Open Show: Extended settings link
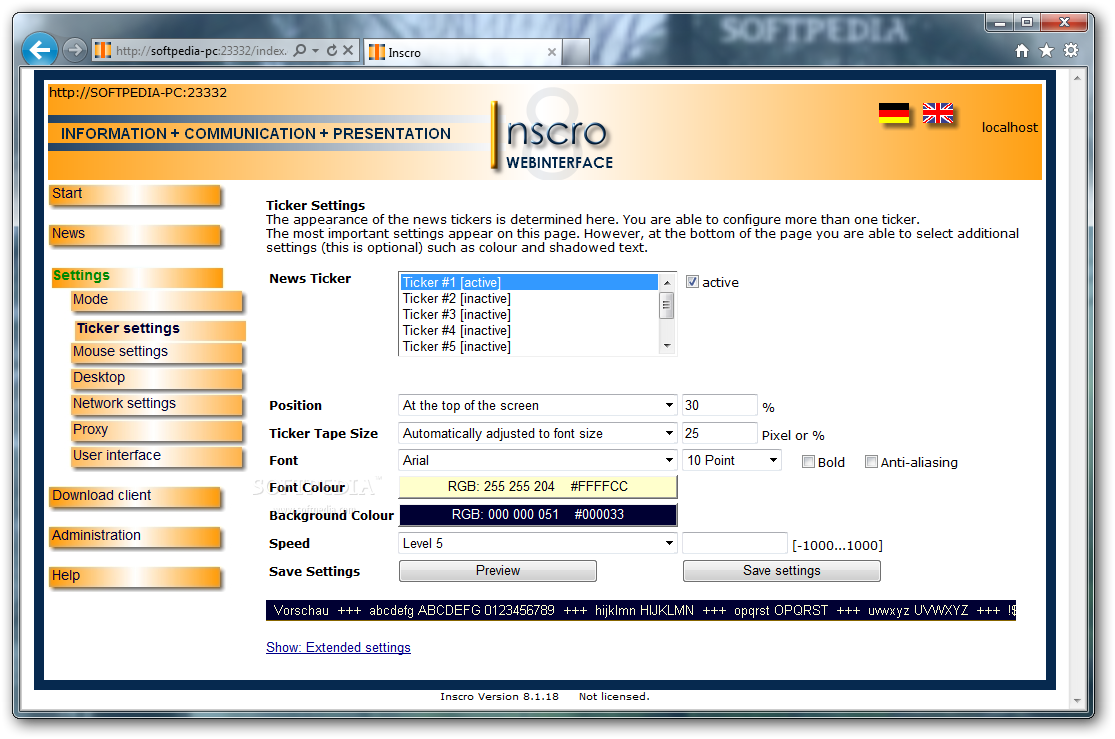The image size is (1115, 739). [x=338, y=648]
